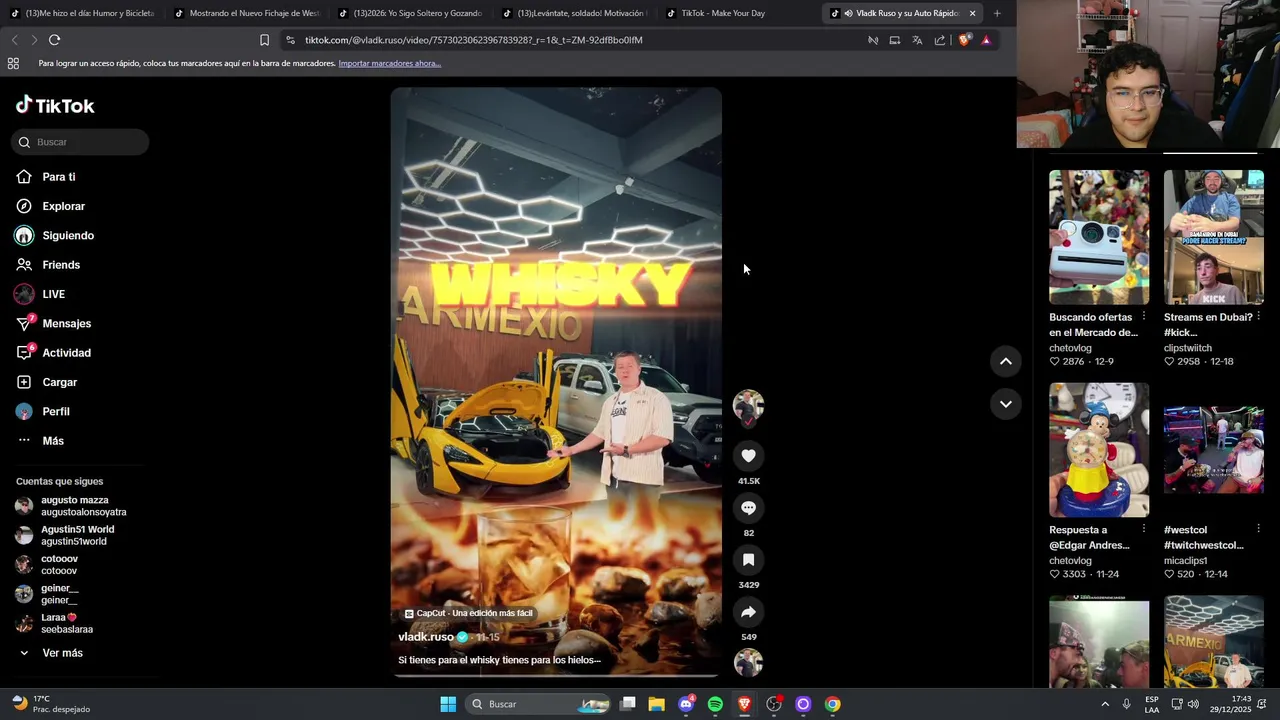The width and height of the screenshot is (1280, 720).
Task: Open Explorar section
Action: click(x=50, y=206)
